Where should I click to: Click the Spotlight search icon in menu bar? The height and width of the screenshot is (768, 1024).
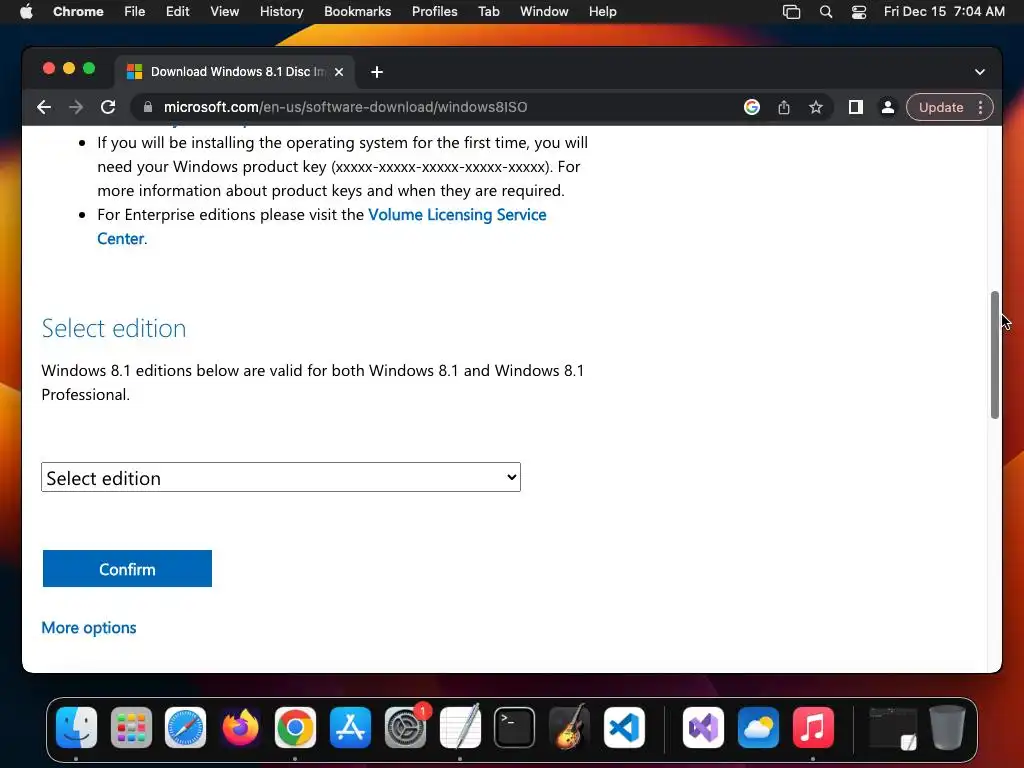(x=825, y=12)
